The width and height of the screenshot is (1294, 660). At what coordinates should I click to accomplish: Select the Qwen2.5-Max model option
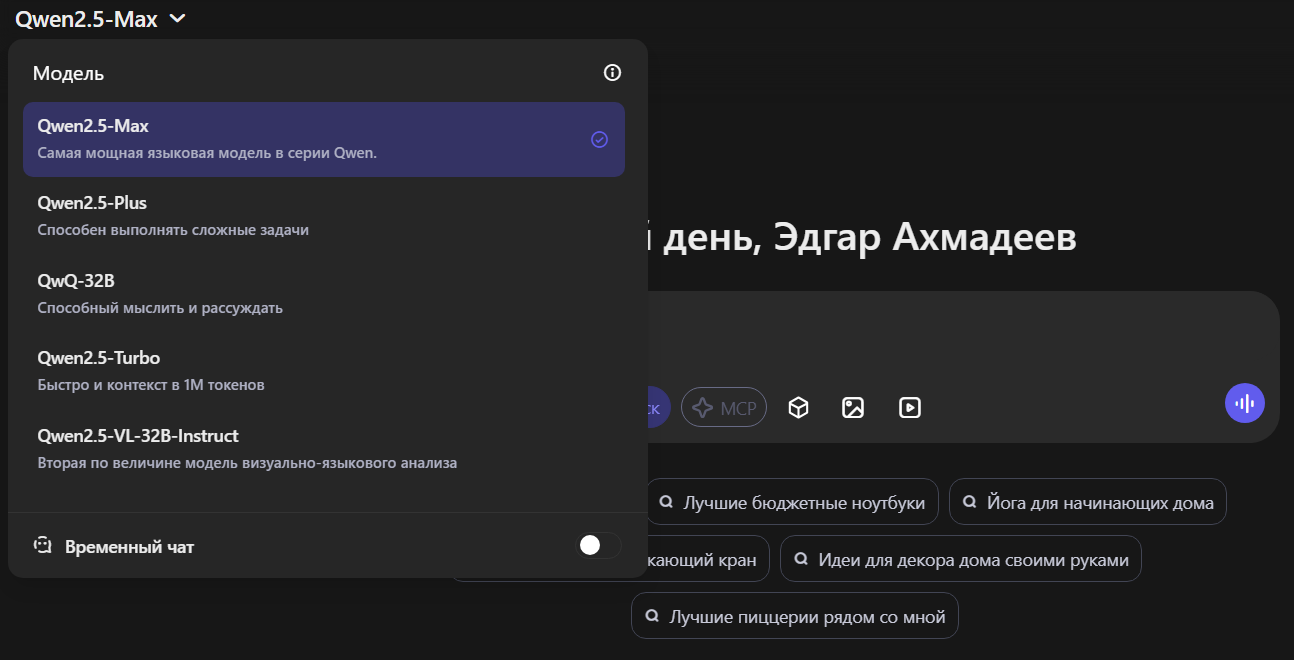click(324, 139)
